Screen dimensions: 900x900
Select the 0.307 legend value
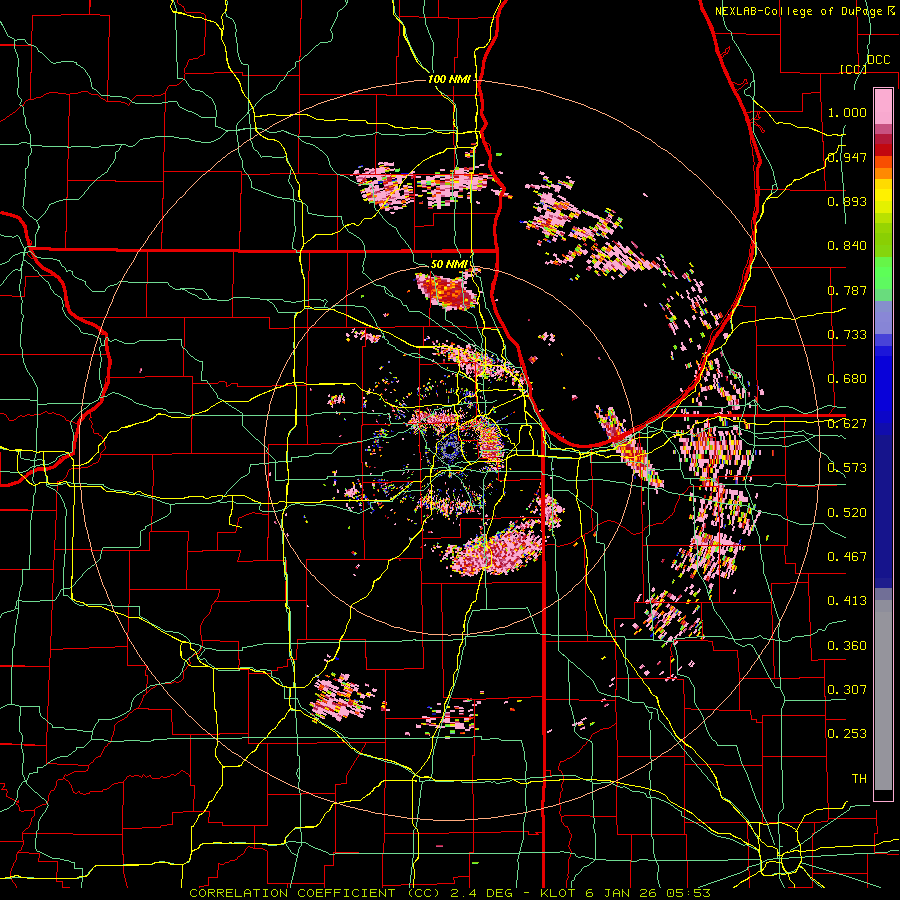tap(847, 690)
